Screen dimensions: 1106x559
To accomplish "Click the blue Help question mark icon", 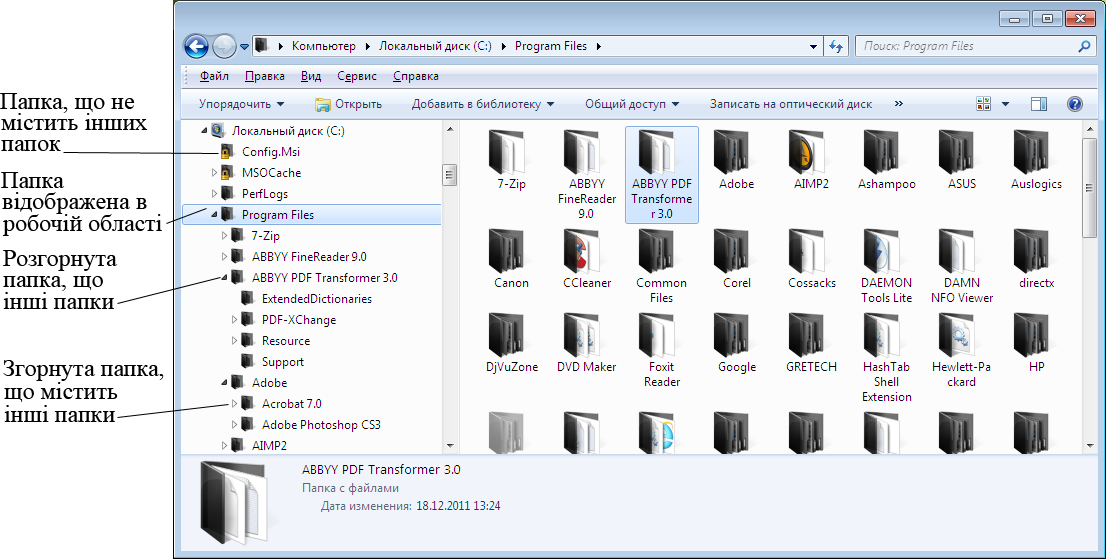I will 1074,104.
